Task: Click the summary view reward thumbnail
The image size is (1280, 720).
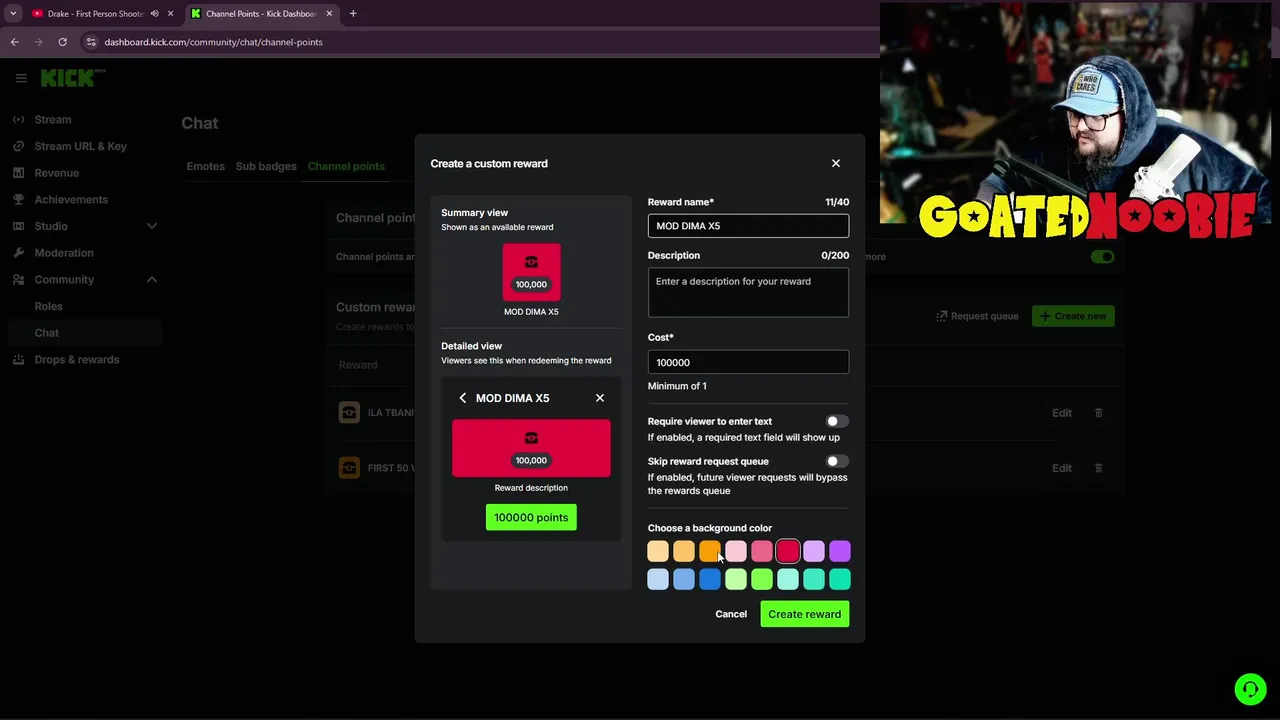Action: [x=531, y=272]
